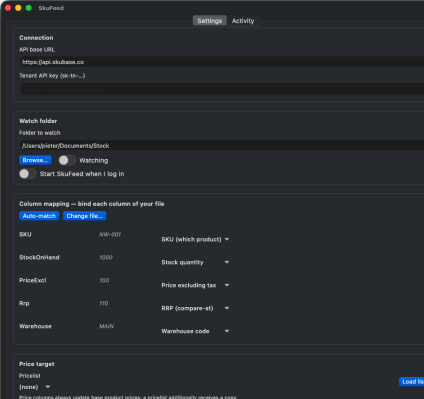Click the Load list button

(x=412, y=382)
